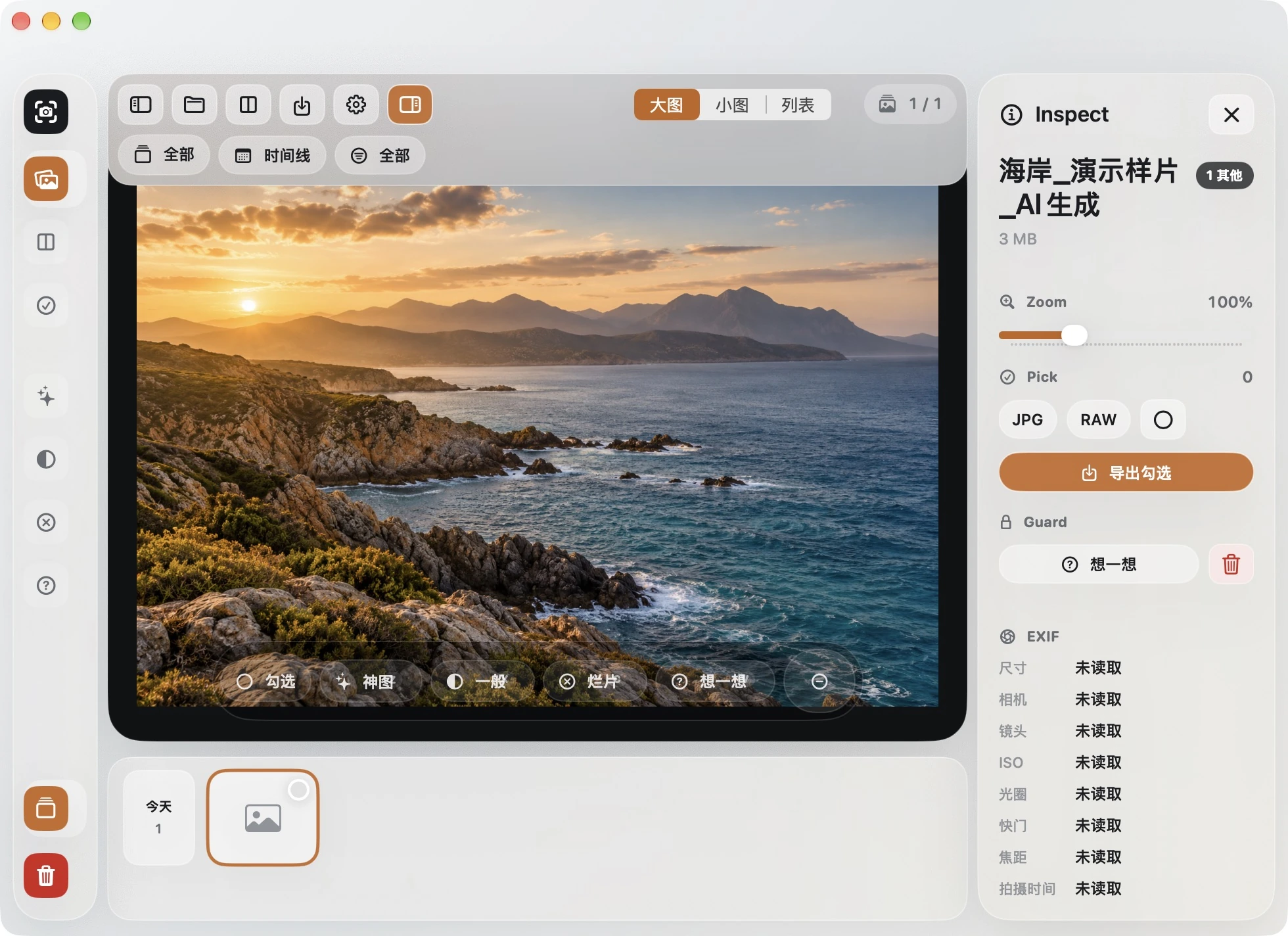Open the 时间线 grouping dropdown
The height and width of the screenshot is (936, 1288).
coord(273,155)
